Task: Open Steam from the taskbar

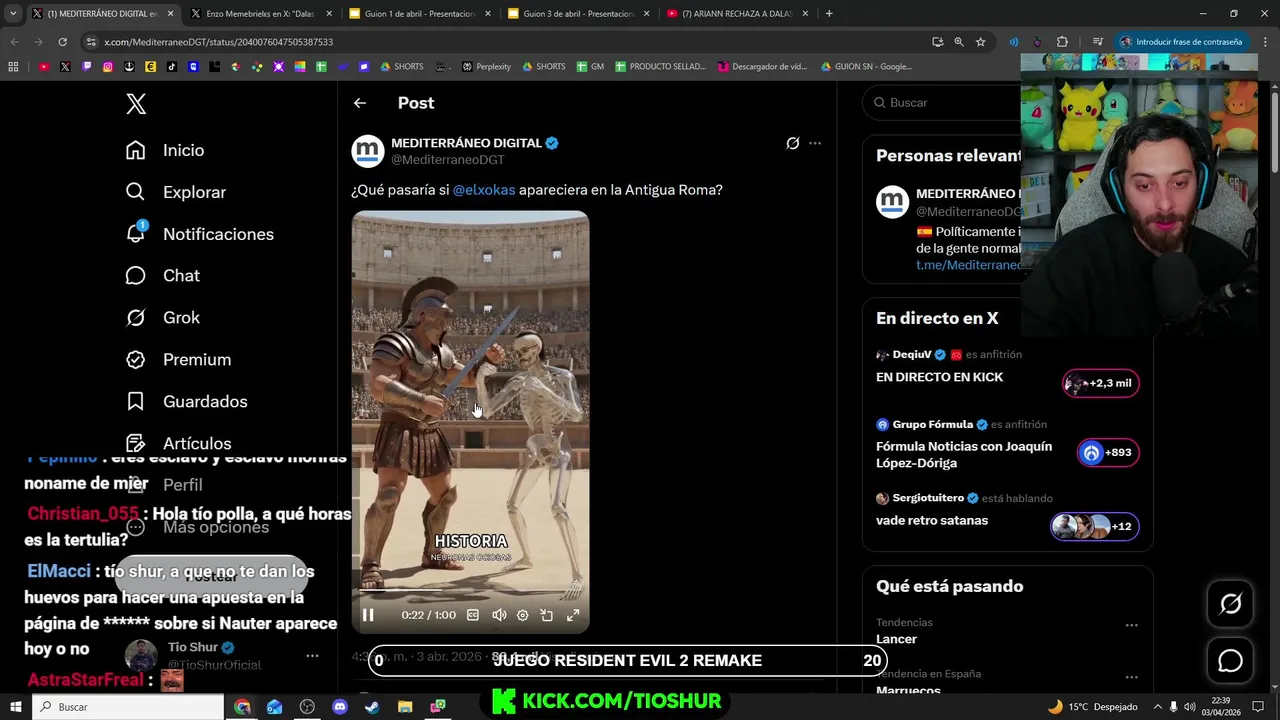Action: 372,707
